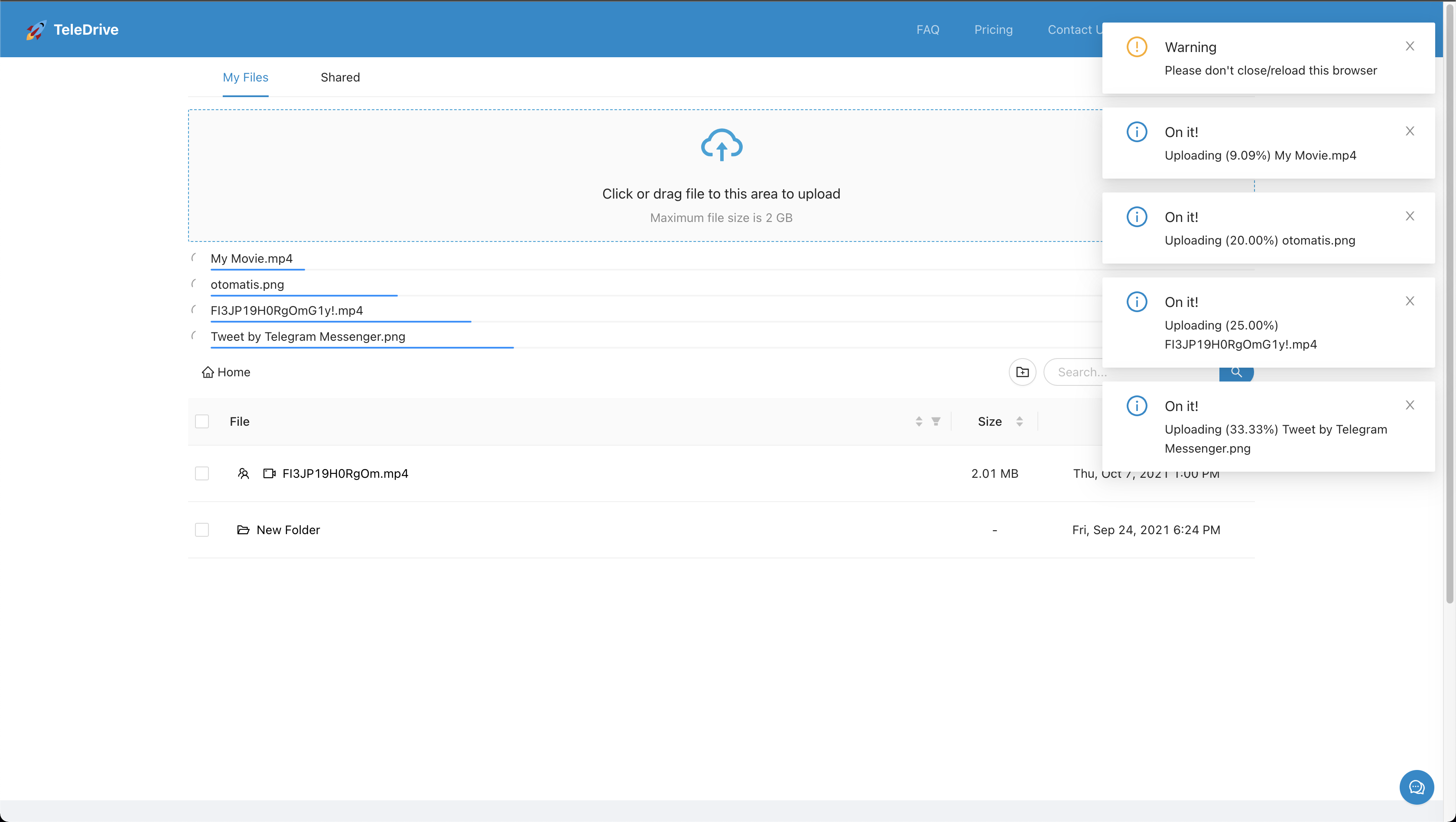Check the New Folder row checkbox
Screen dimensions: 1456x822
[x=202, y=530]
